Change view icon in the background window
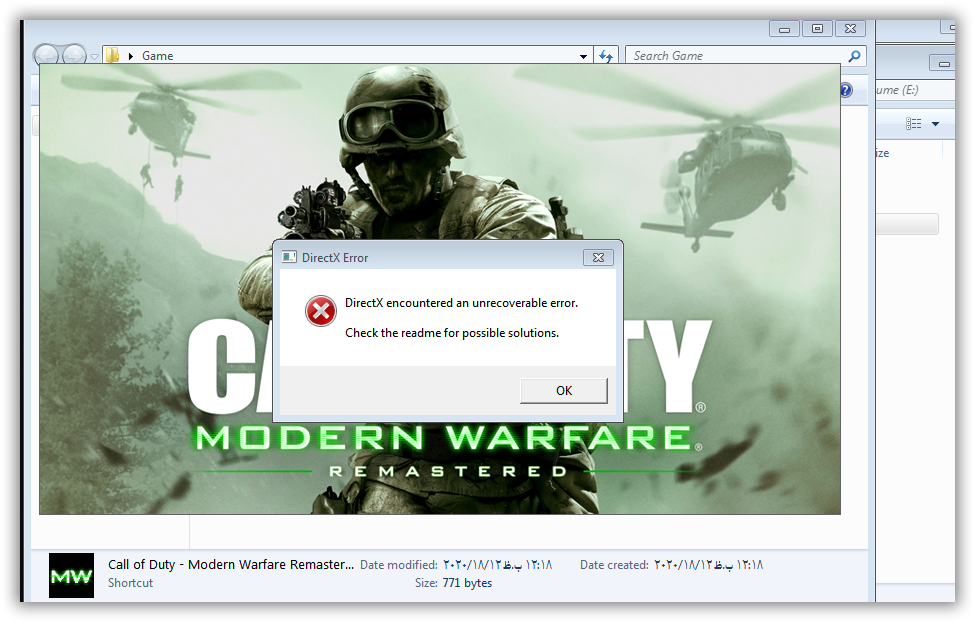 pos(913,124)
